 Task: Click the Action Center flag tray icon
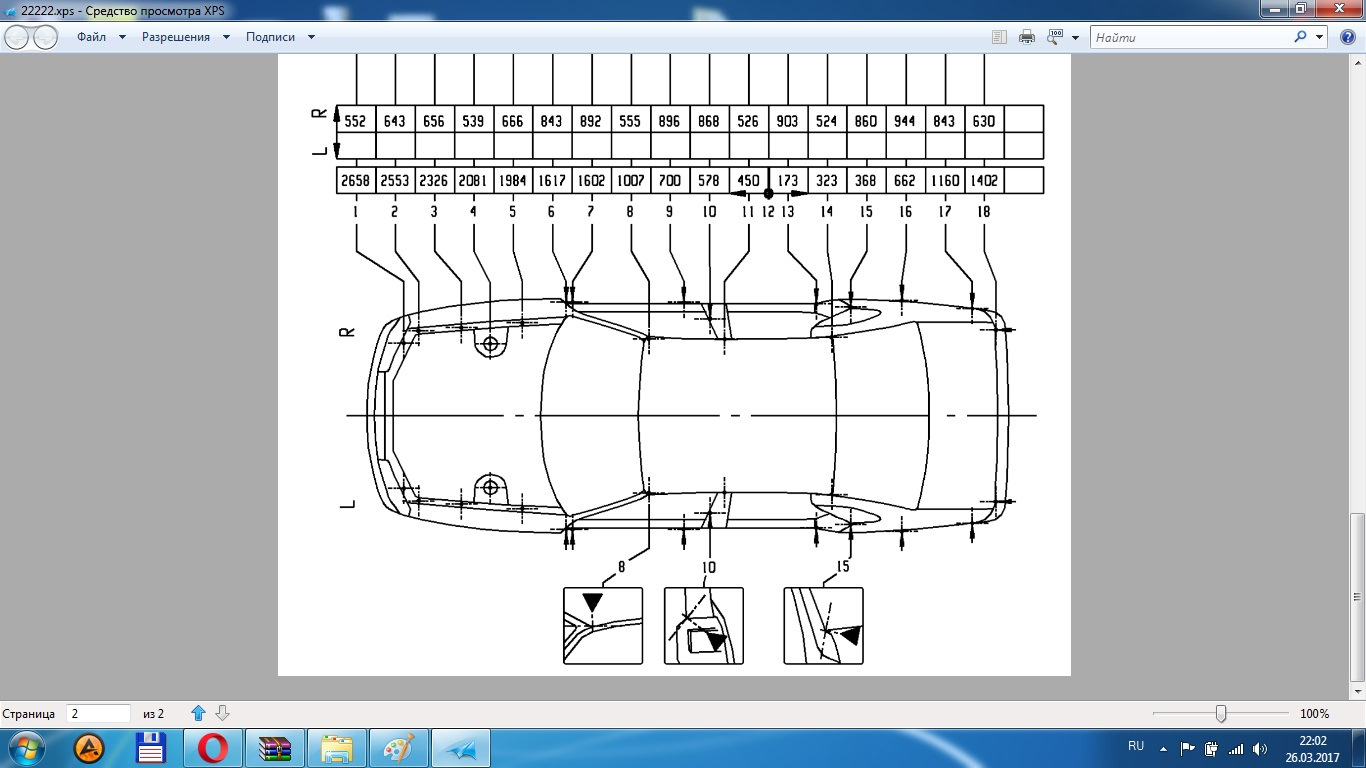point(1188,748)
